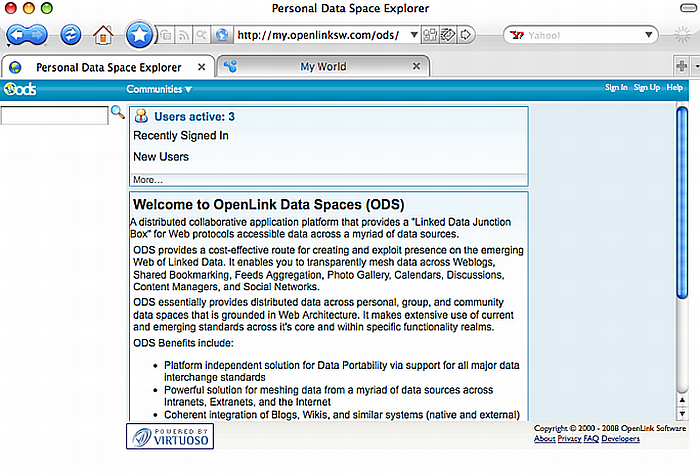This screenshot has width=700, height=476.
Task: Click the Powered by Virtuoso badge
Action: tap(166, 436)
